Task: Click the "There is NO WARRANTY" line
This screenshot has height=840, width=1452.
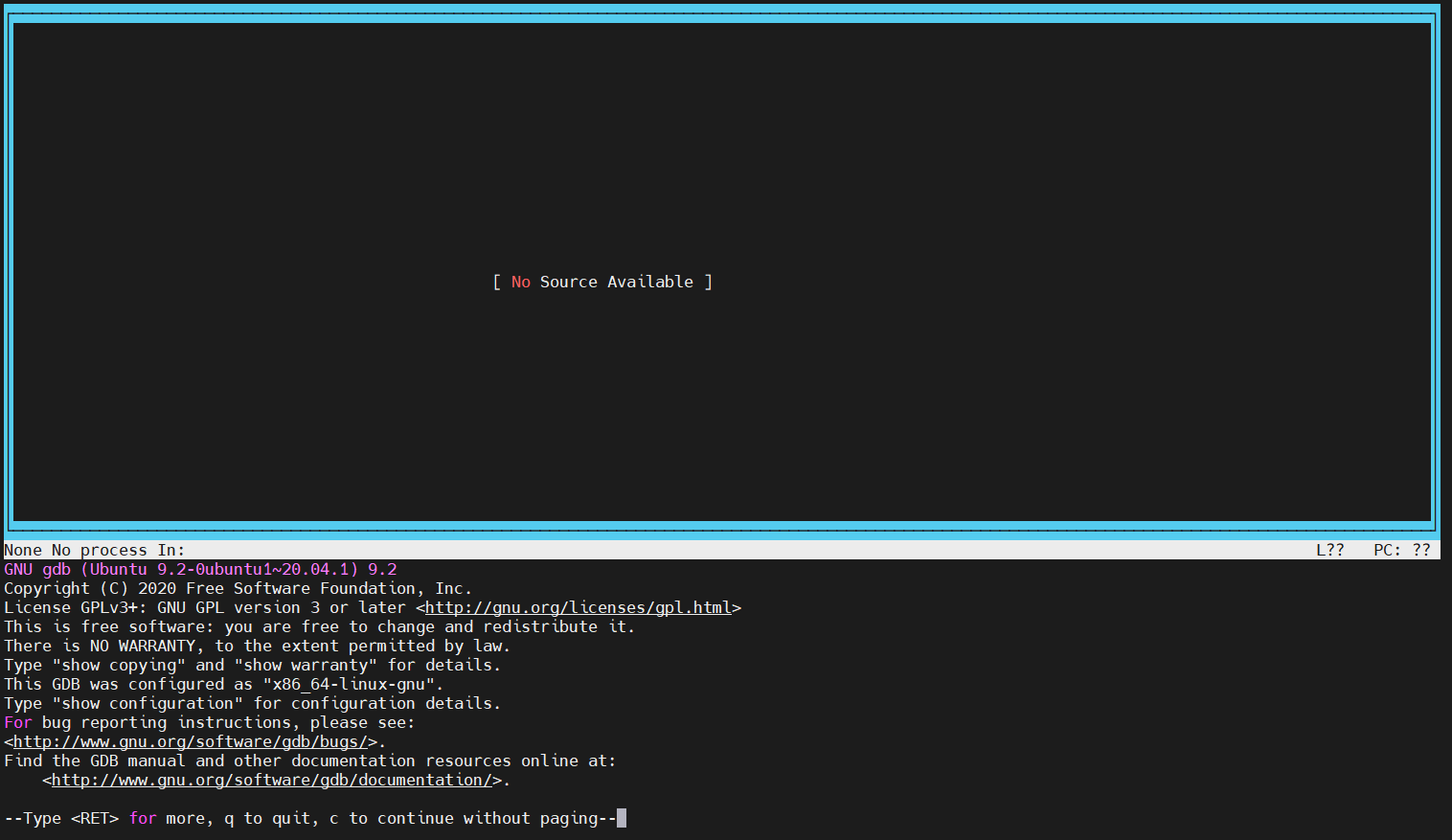Action: (257, 646)
